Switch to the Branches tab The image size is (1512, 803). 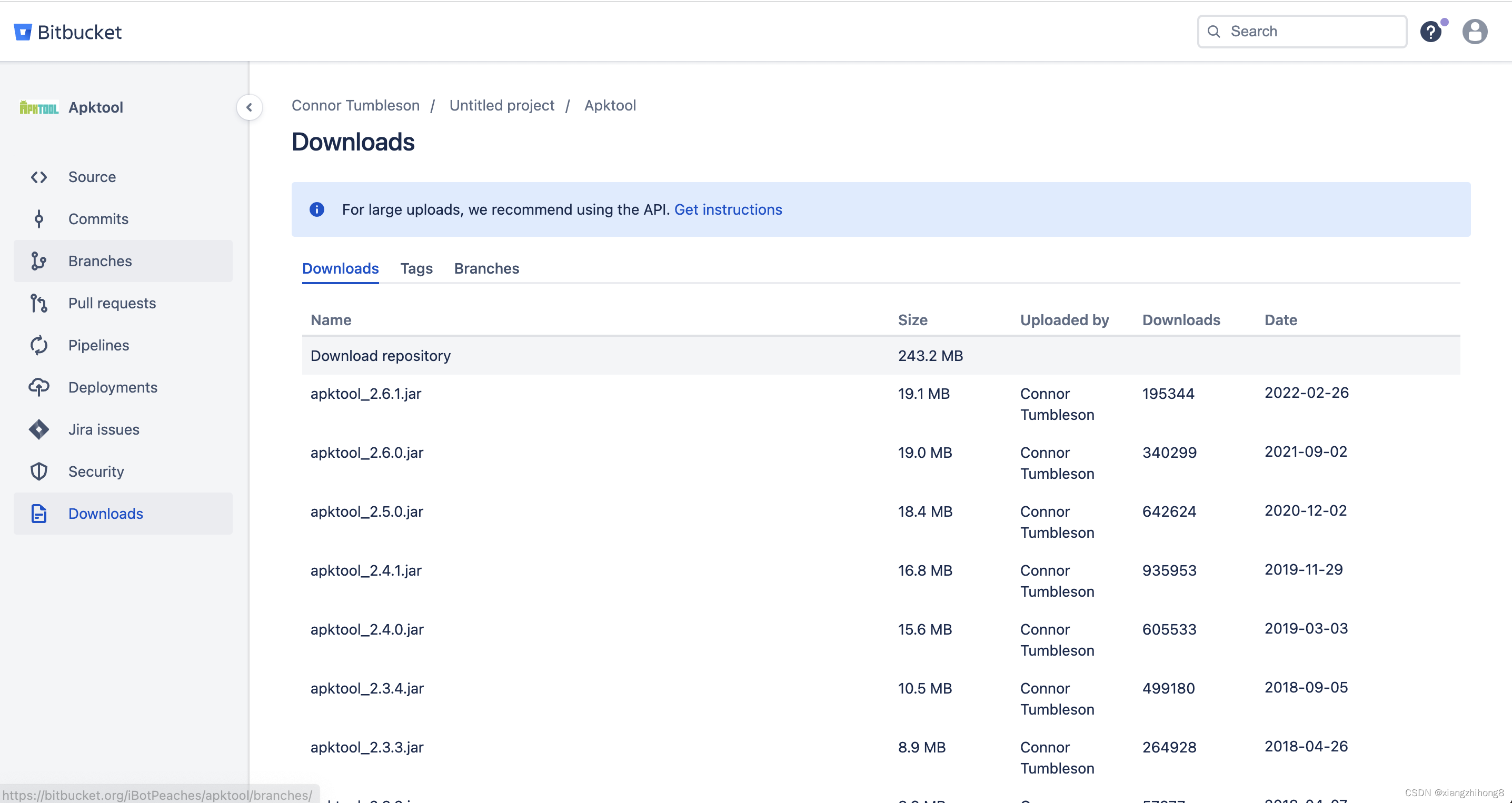(486, 269)
